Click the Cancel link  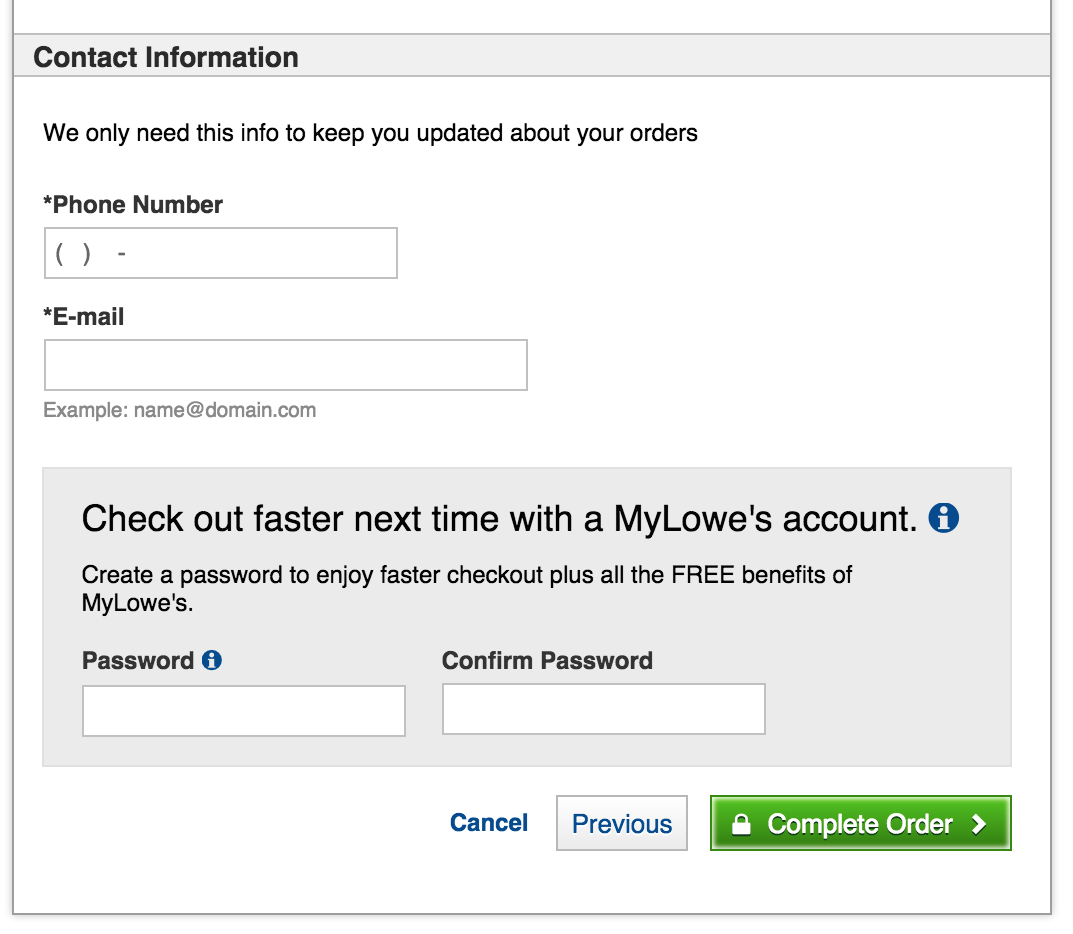coord(489,822)
